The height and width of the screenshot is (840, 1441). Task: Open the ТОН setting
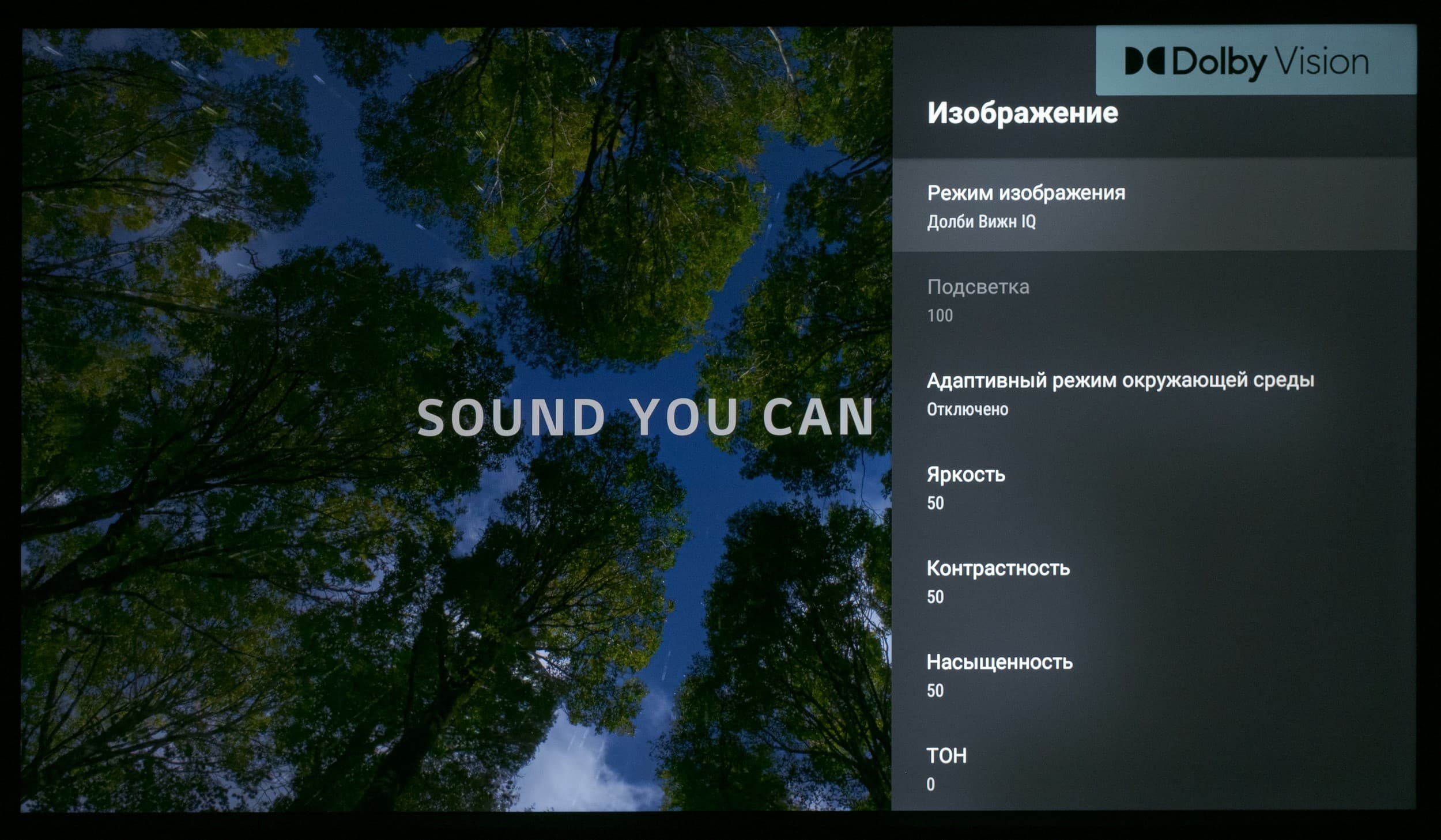pos(946,756)
